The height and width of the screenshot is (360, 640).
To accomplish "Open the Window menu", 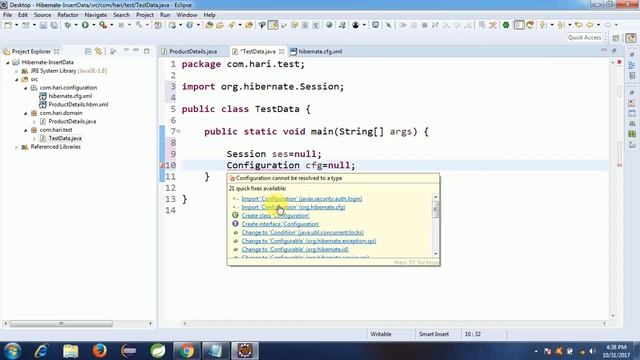I will tap(187, 15).
